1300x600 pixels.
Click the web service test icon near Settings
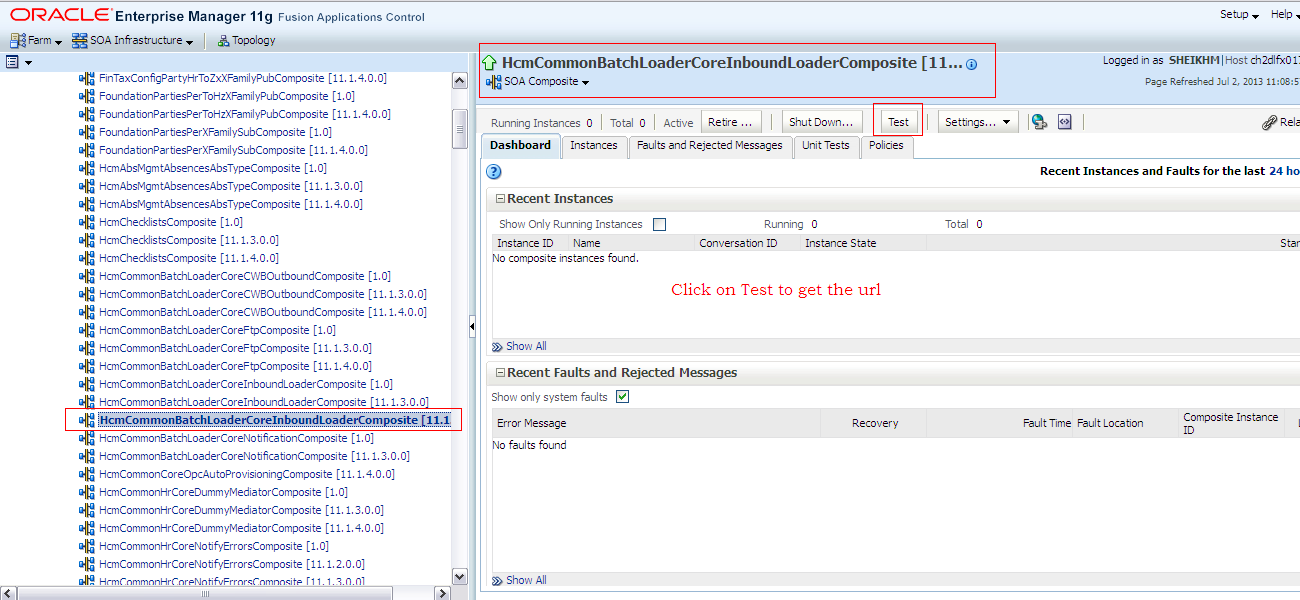[x=1037, y=121]
